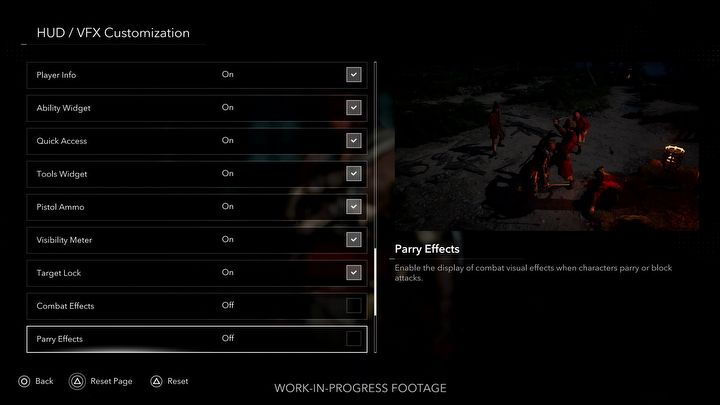This screenshot has width=720, height=405.
Task: Click the Reset text button
Action: pos(178,381)
